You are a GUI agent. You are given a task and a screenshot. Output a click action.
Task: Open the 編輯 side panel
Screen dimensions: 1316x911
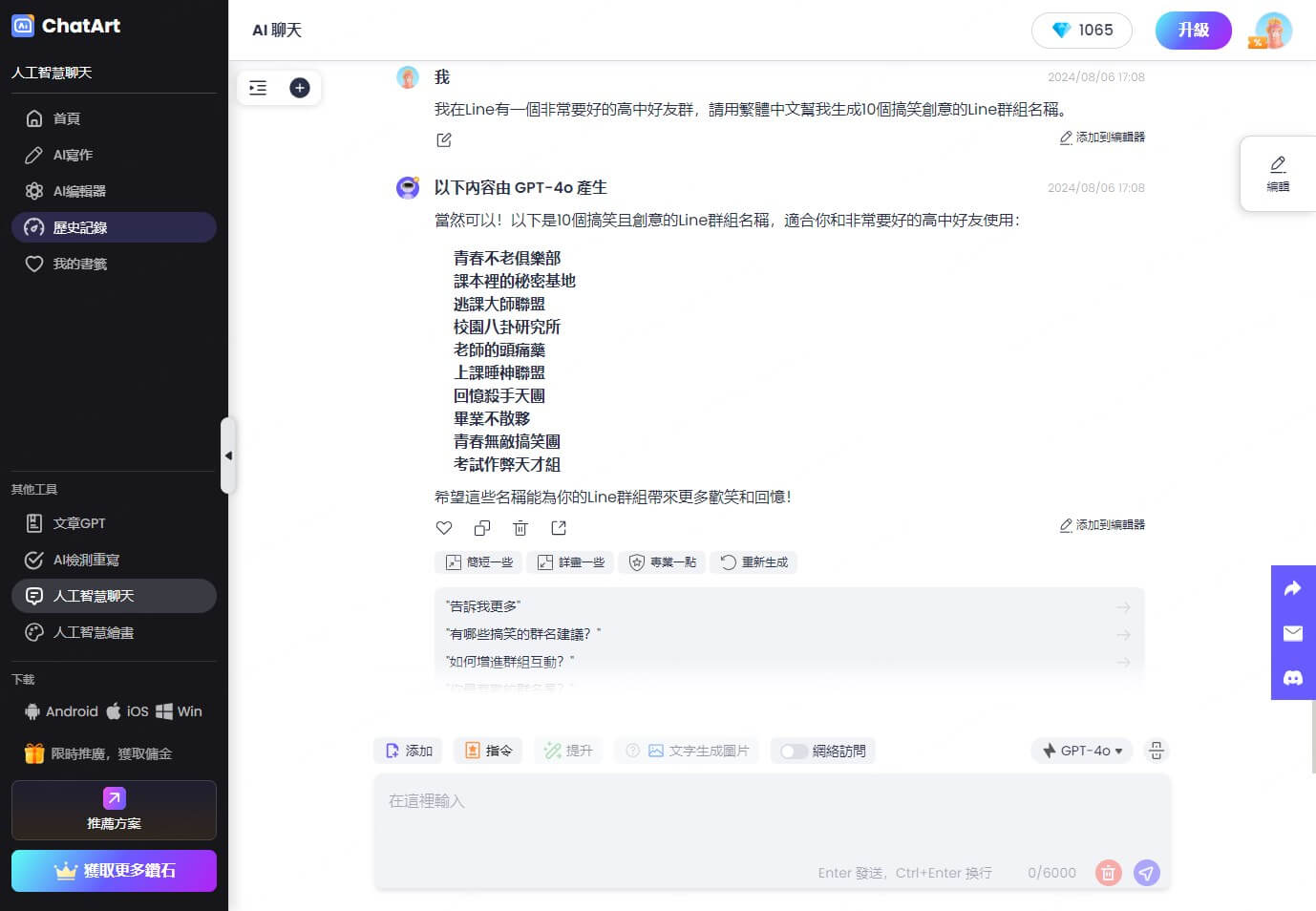1278,174
